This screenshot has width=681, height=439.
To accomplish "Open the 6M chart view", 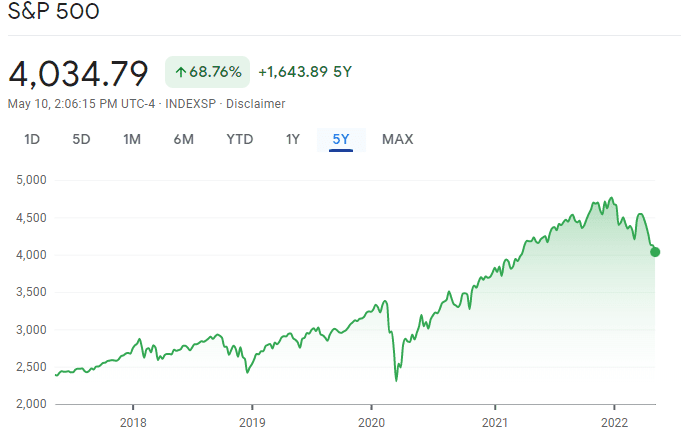I will click(x=183, y=139).
